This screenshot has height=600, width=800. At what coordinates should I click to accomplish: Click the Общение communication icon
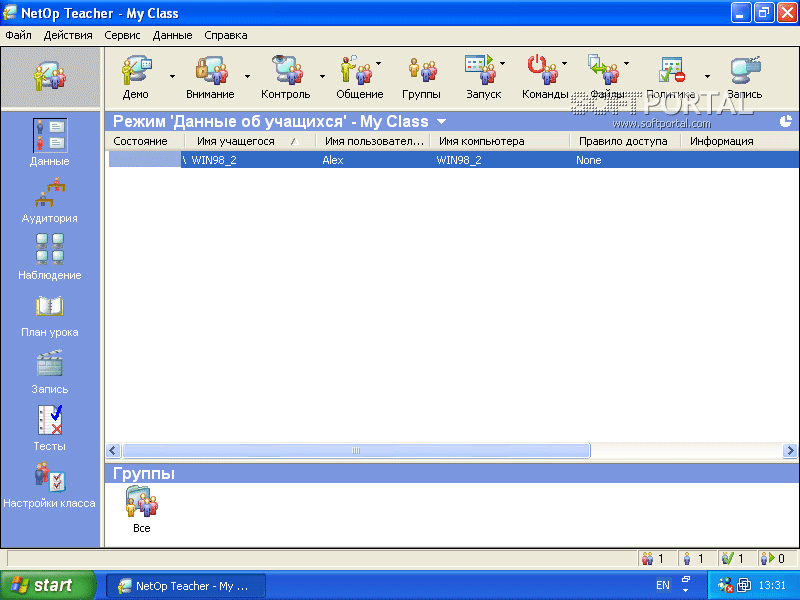click(x=356, y=70)
